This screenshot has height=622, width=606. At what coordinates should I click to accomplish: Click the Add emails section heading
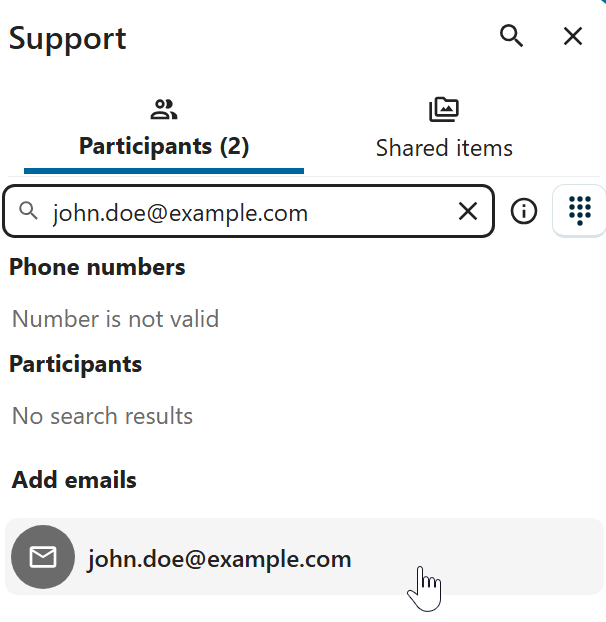(74, 480)
